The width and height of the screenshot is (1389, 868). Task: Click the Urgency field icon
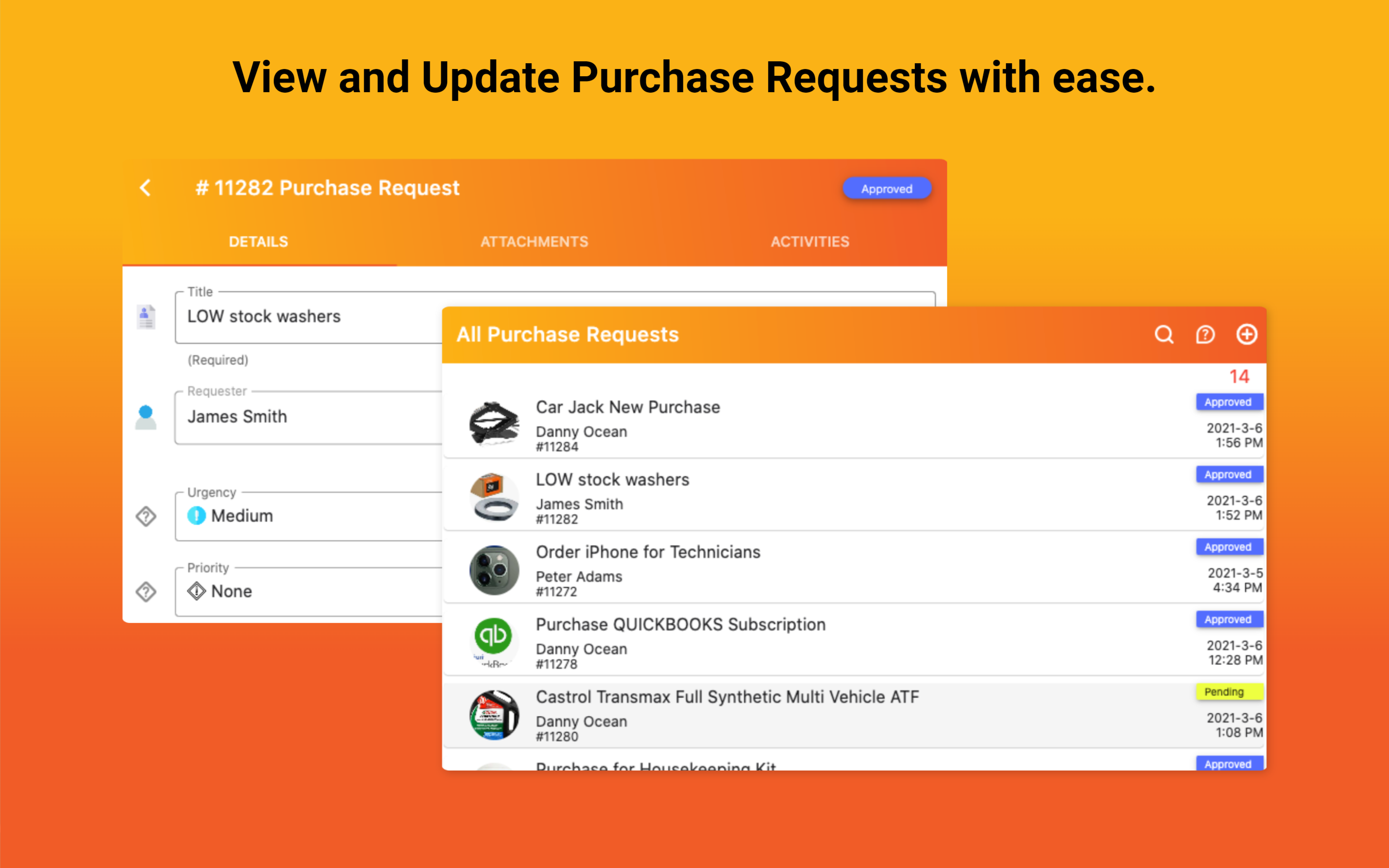pyautogui.click(x=145, y=516)
